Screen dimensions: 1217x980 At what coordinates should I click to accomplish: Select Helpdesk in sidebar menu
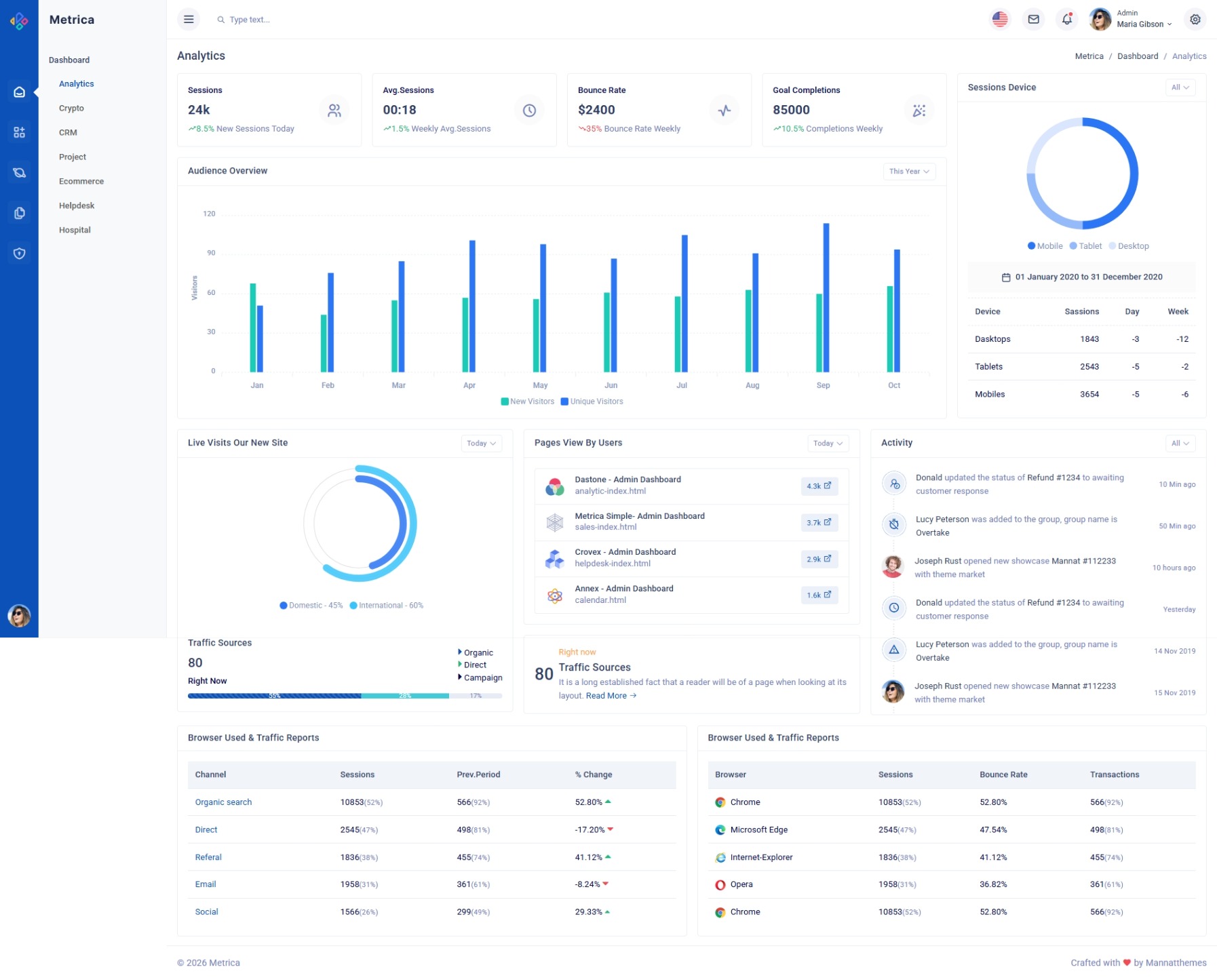[77, 206]
